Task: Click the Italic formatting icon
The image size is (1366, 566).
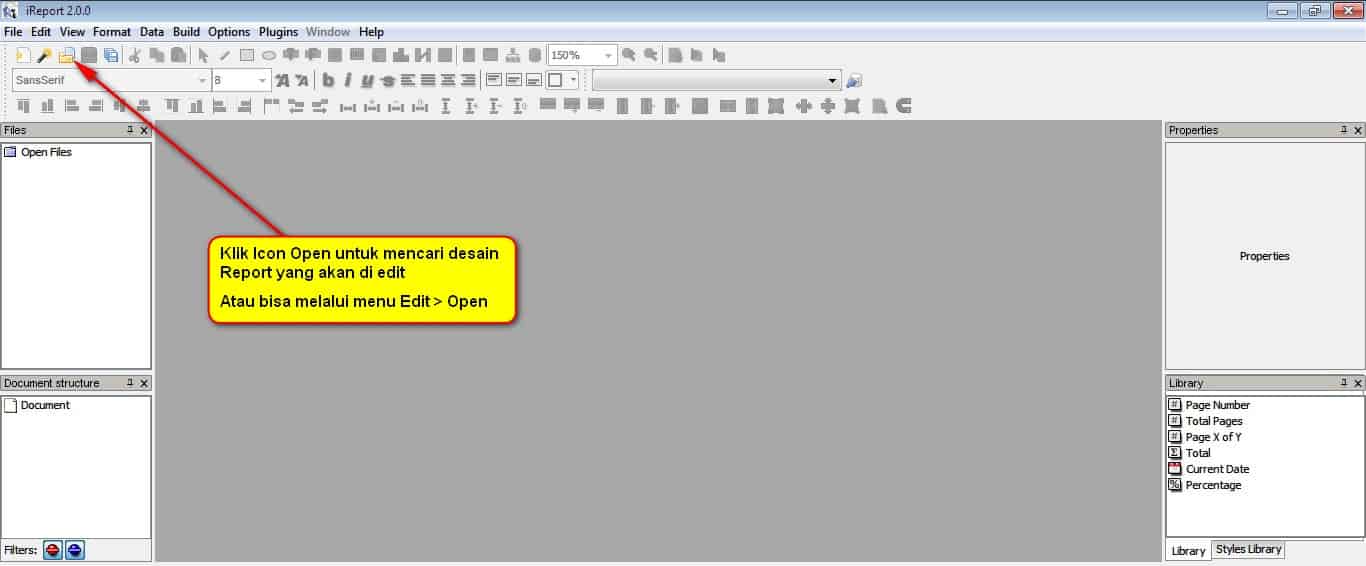Action: pos(348,81)
